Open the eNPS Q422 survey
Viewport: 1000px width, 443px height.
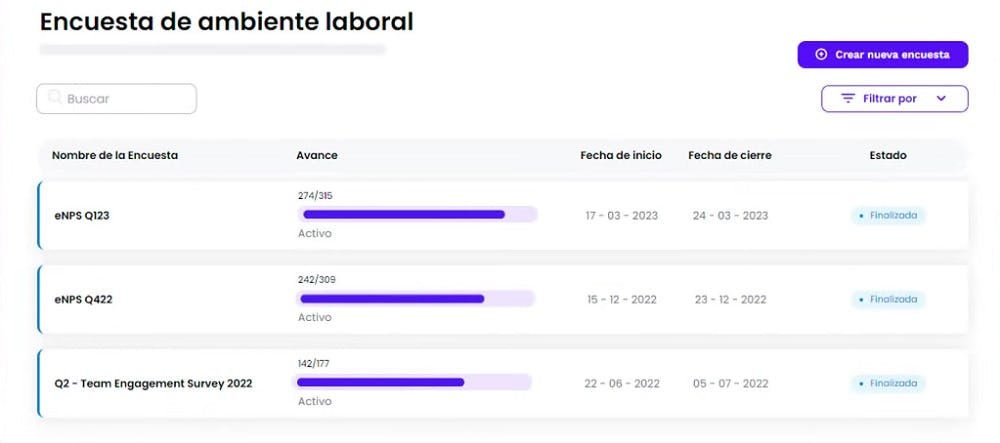(83, 299)
